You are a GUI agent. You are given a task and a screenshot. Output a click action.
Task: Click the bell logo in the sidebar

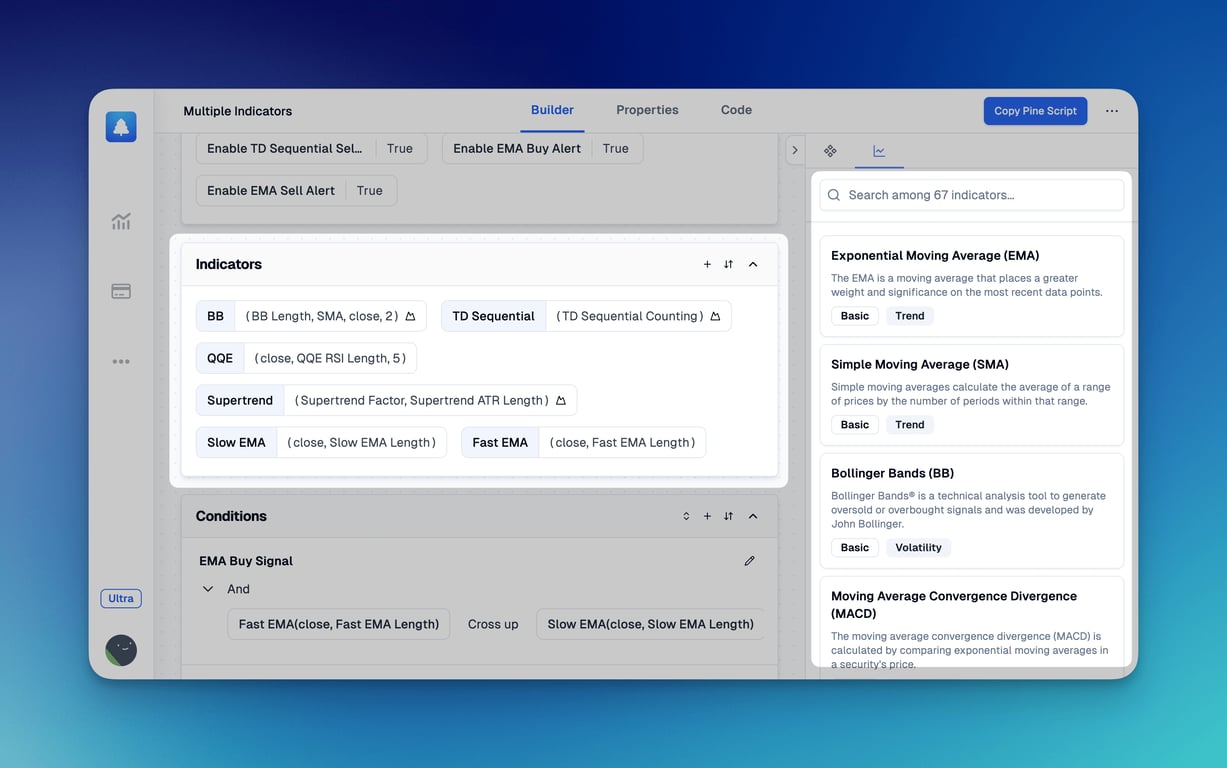(121, 127)
